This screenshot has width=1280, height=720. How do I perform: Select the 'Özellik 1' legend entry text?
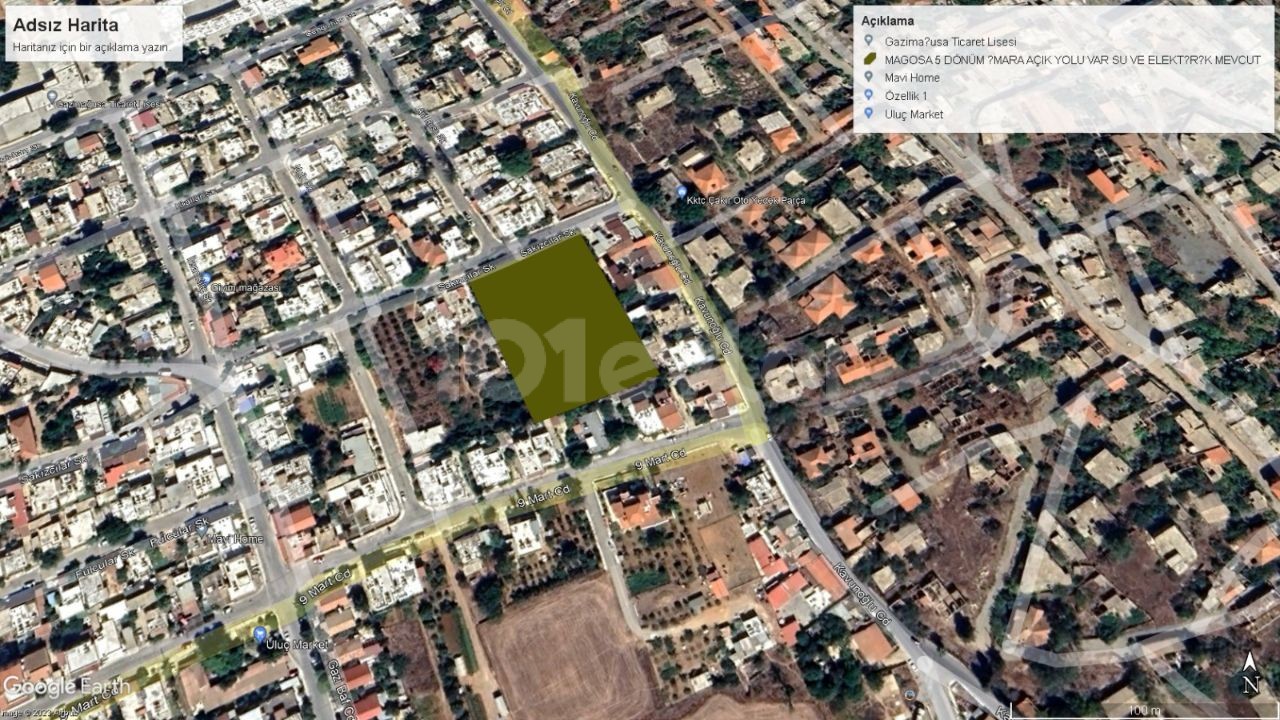tap(906, 96)
